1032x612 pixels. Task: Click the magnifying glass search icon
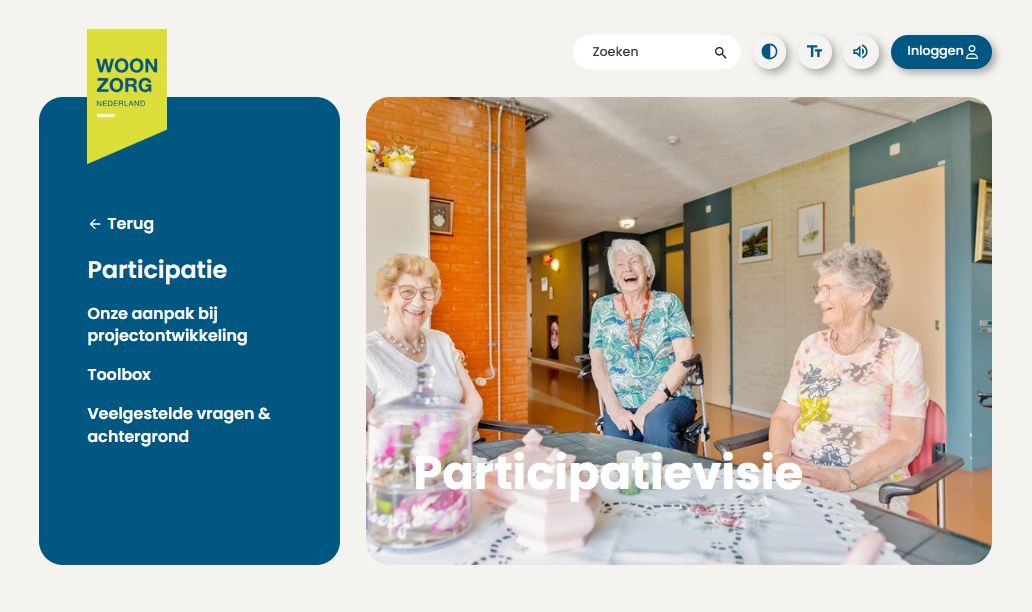tap(721, 53)
